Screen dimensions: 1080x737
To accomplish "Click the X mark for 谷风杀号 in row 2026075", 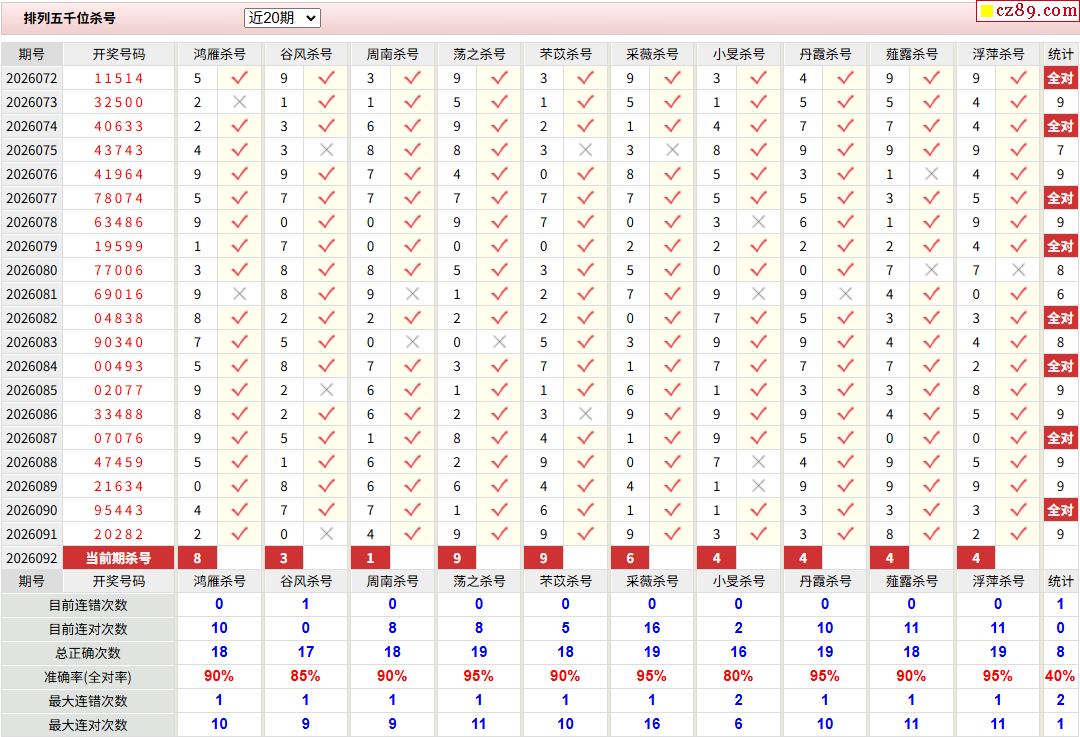I will click(x=326, y=150).
